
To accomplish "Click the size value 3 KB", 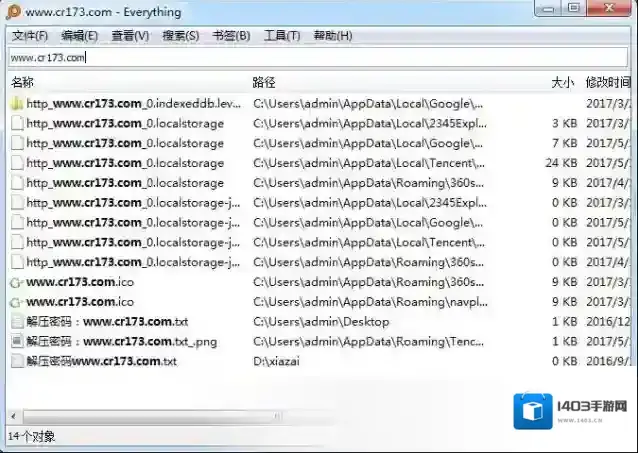I will point(564,123).
